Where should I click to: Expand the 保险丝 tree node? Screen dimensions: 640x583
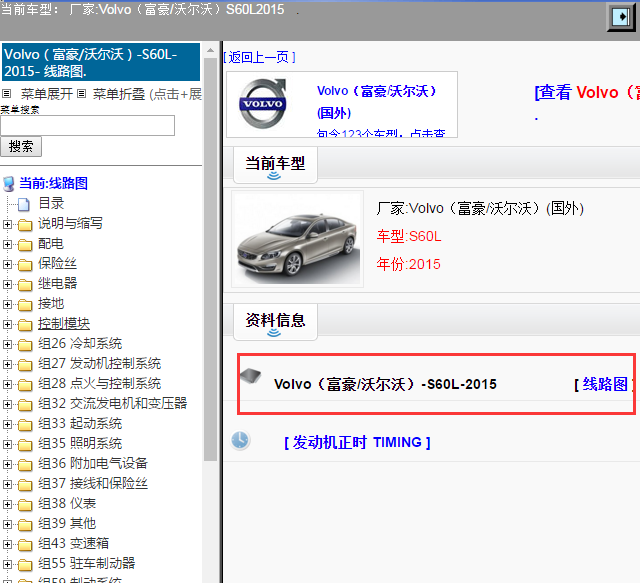[7, 264]
